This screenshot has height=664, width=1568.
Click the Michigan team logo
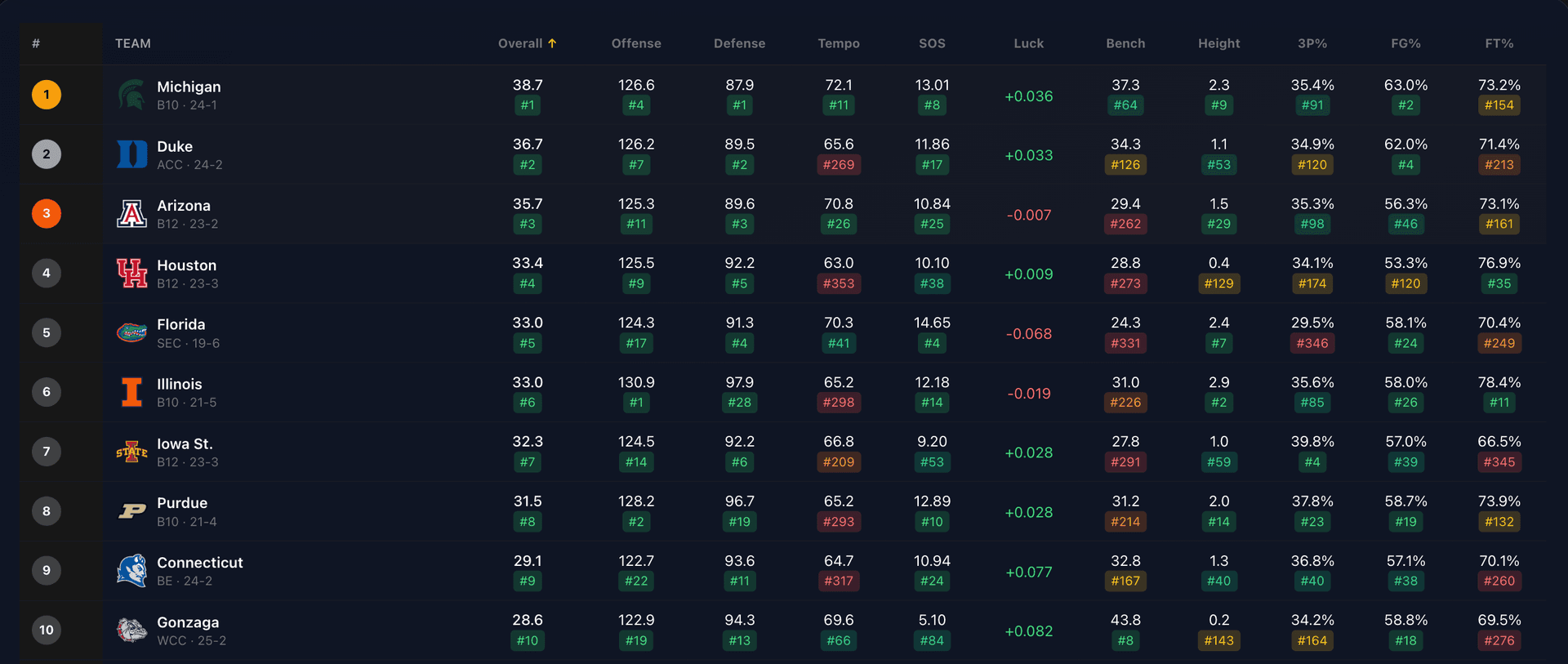131,95
